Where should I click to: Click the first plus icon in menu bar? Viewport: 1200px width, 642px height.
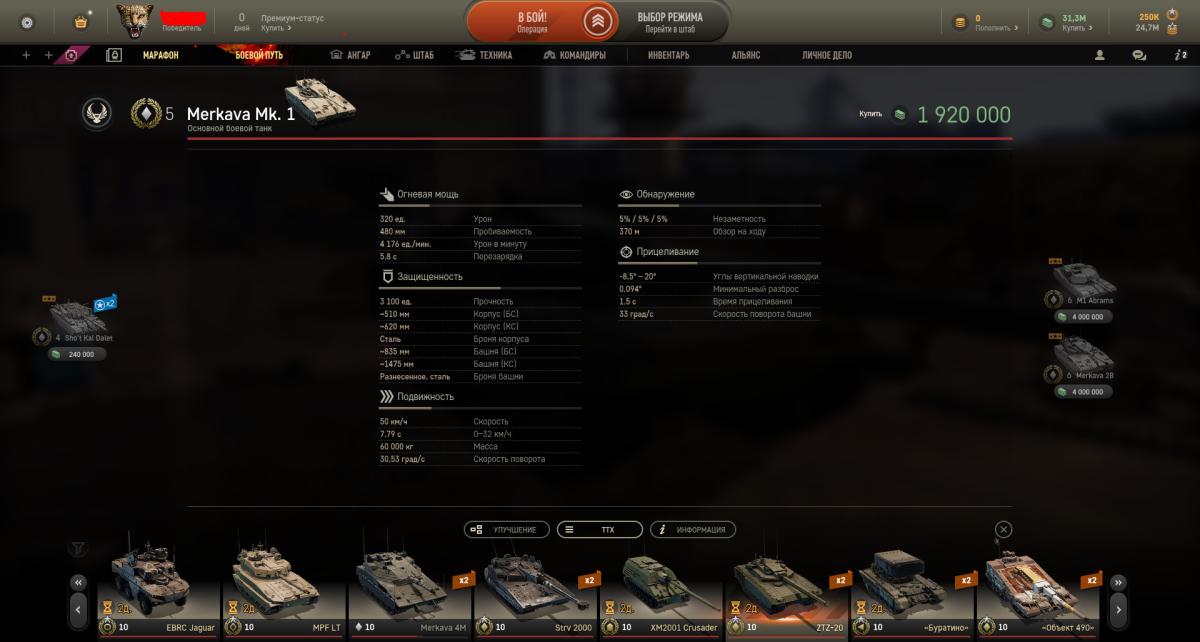tap(26, 55)
